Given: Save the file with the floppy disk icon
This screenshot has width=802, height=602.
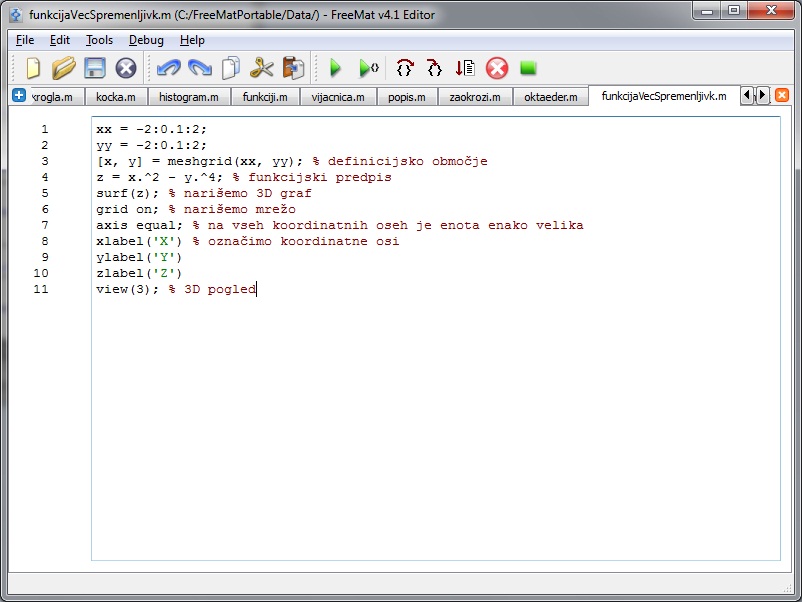Looking at the screenshot, I should (95, 68).
